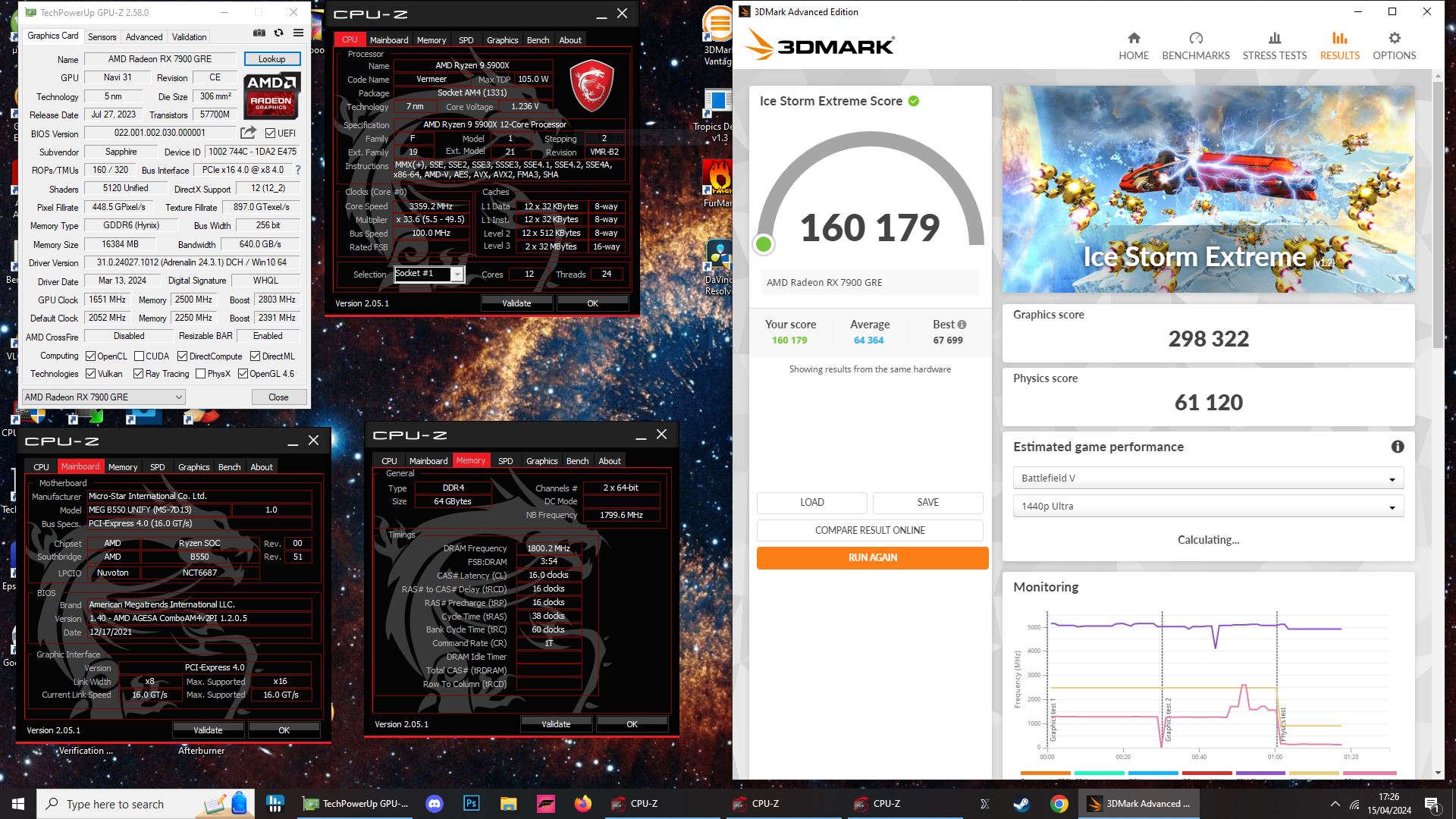1456x819 pixels.
Task: Toggle the OpenGL 4.6 checkbox
Action: click(243, 374)
